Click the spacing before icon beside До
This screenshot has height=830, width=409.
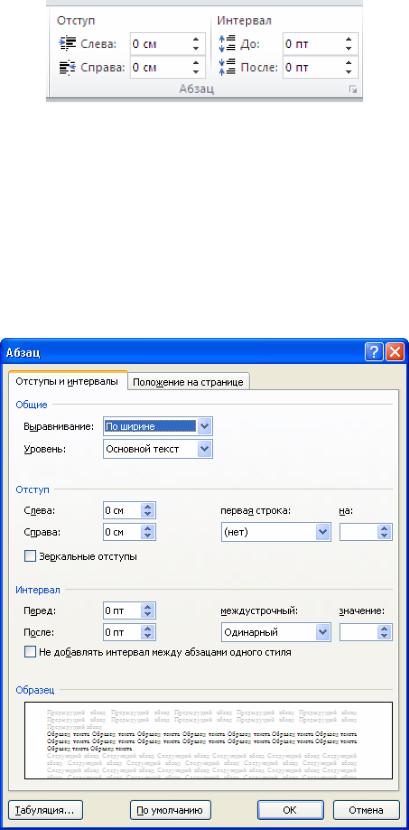(x=226, y=43)
